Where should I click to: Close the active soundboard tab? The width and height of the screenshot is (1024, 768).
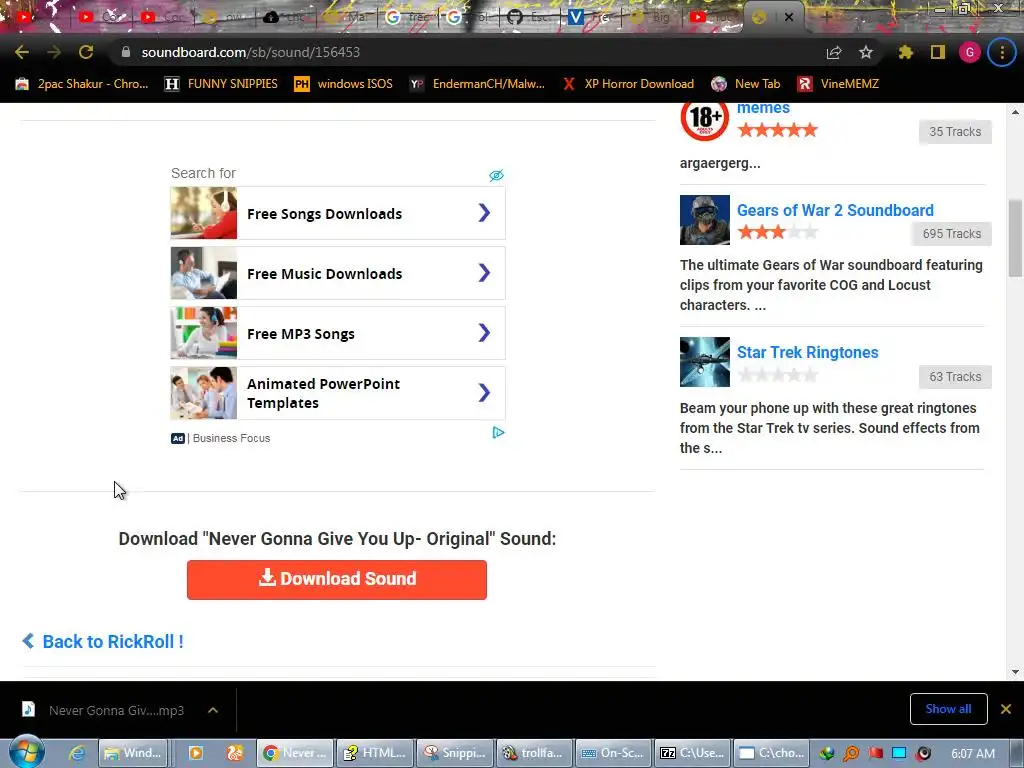[789, 18]
